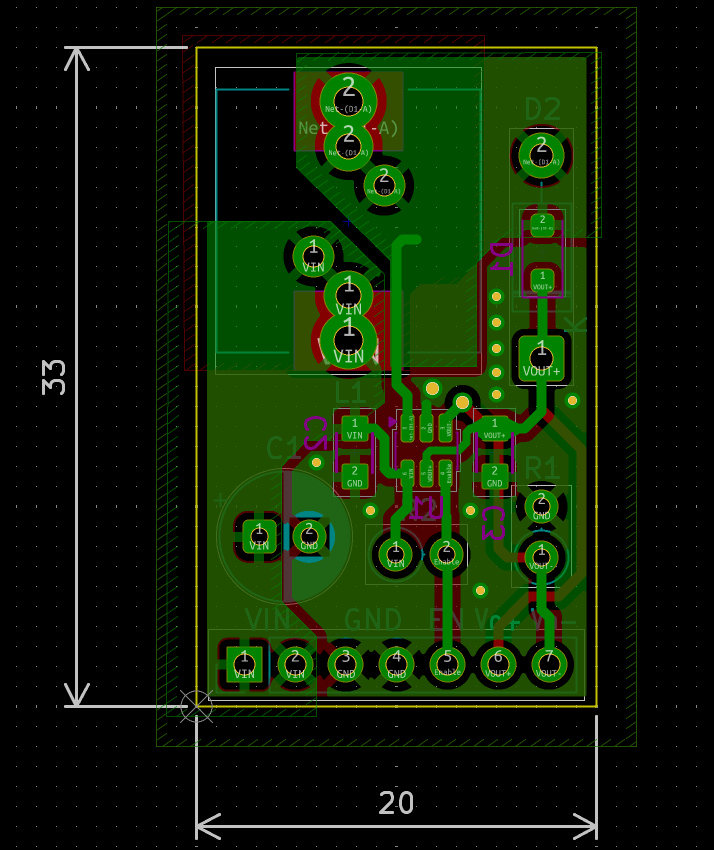This screenshot has height=850, width=714.
Task: Select pad 7 on the bottom header
Action: (547, 663)
